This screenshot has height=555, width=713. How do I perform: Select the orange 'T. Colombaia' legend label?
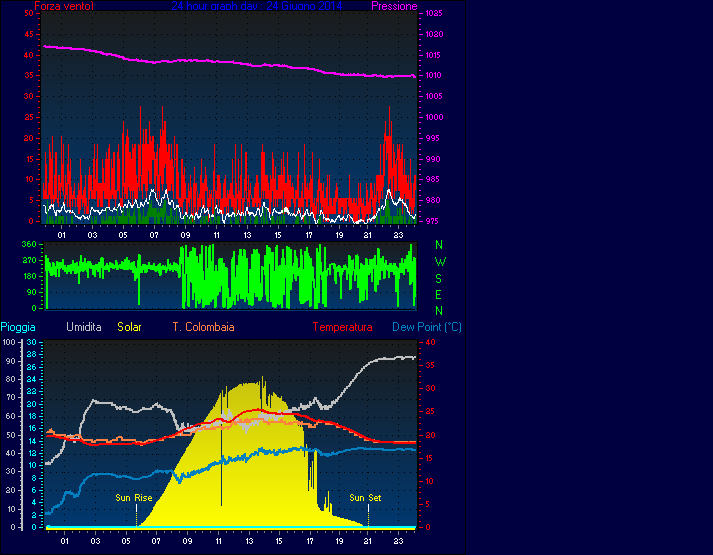[203, 327]
